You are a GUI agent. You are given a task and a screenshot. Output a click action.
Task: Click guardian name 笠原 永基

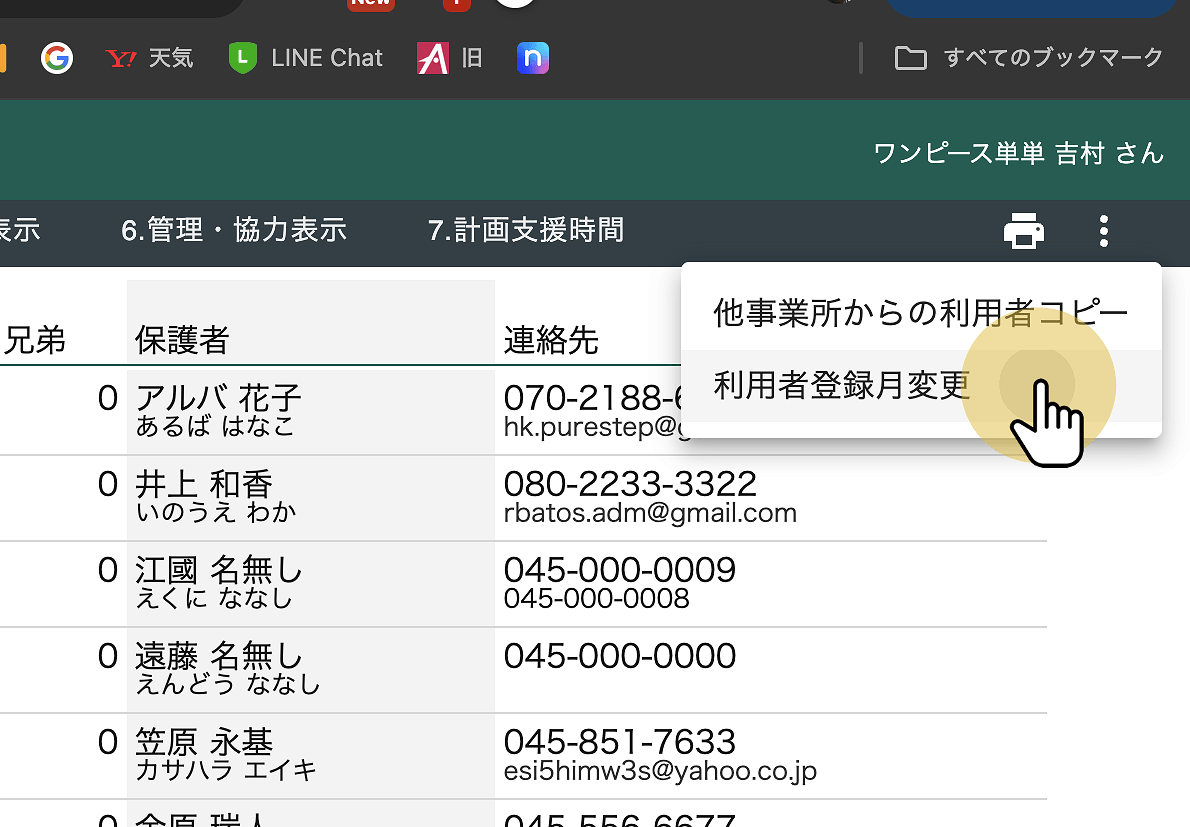(x=204, y=743)
